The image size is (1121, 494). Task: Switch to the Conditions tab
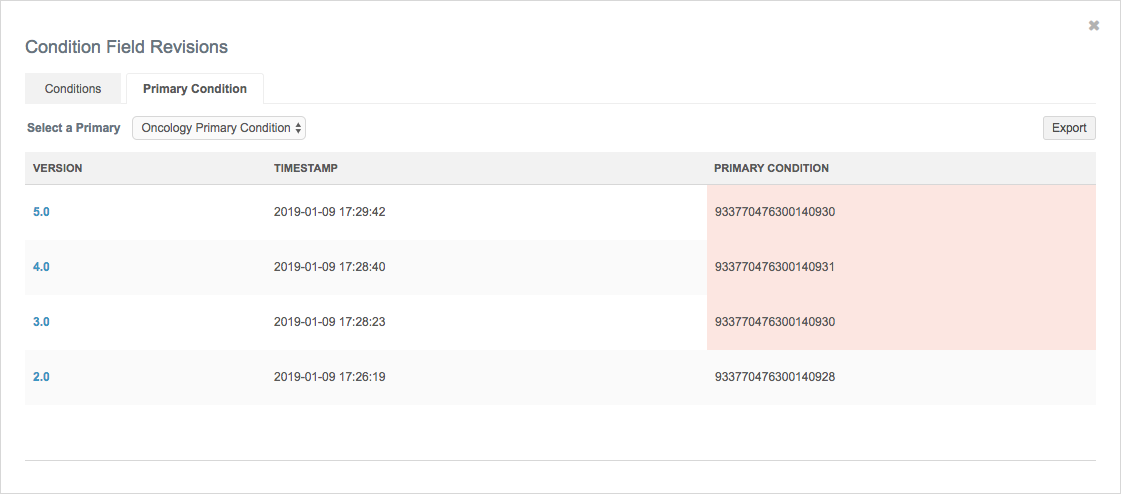(x=73, y=89)
